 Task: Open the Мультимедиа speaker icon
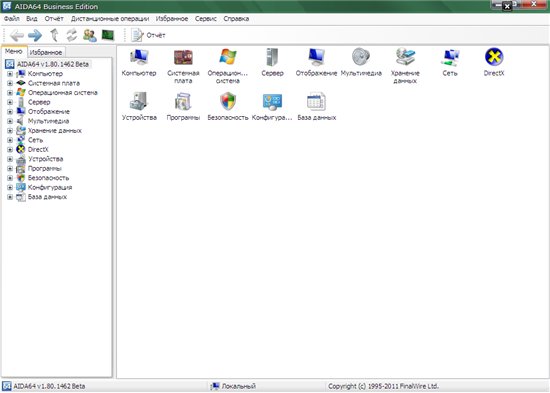[361, 57]
